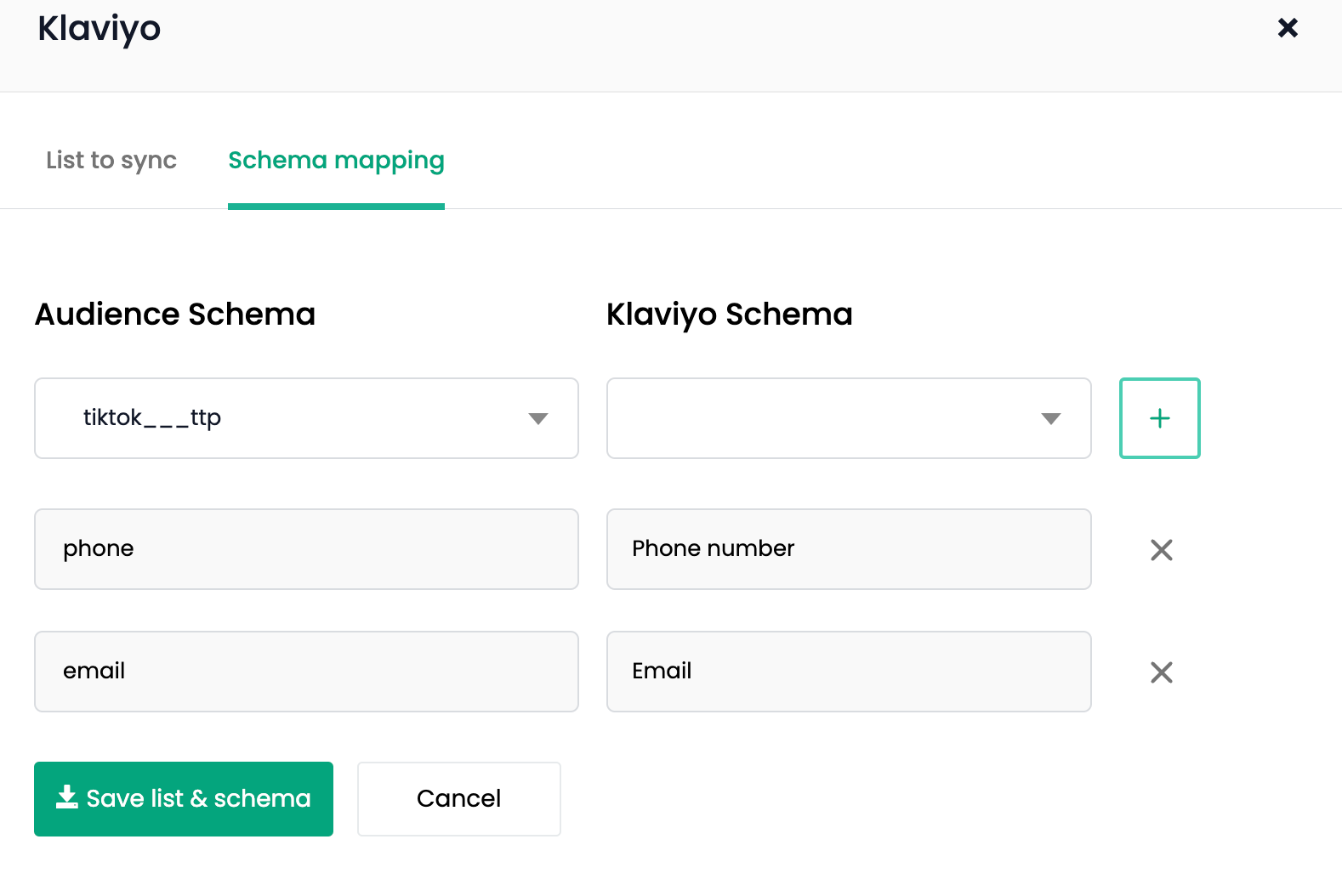Click the Klaviyo dialog title
The image size is (1342, 896).
coord(99,29)
